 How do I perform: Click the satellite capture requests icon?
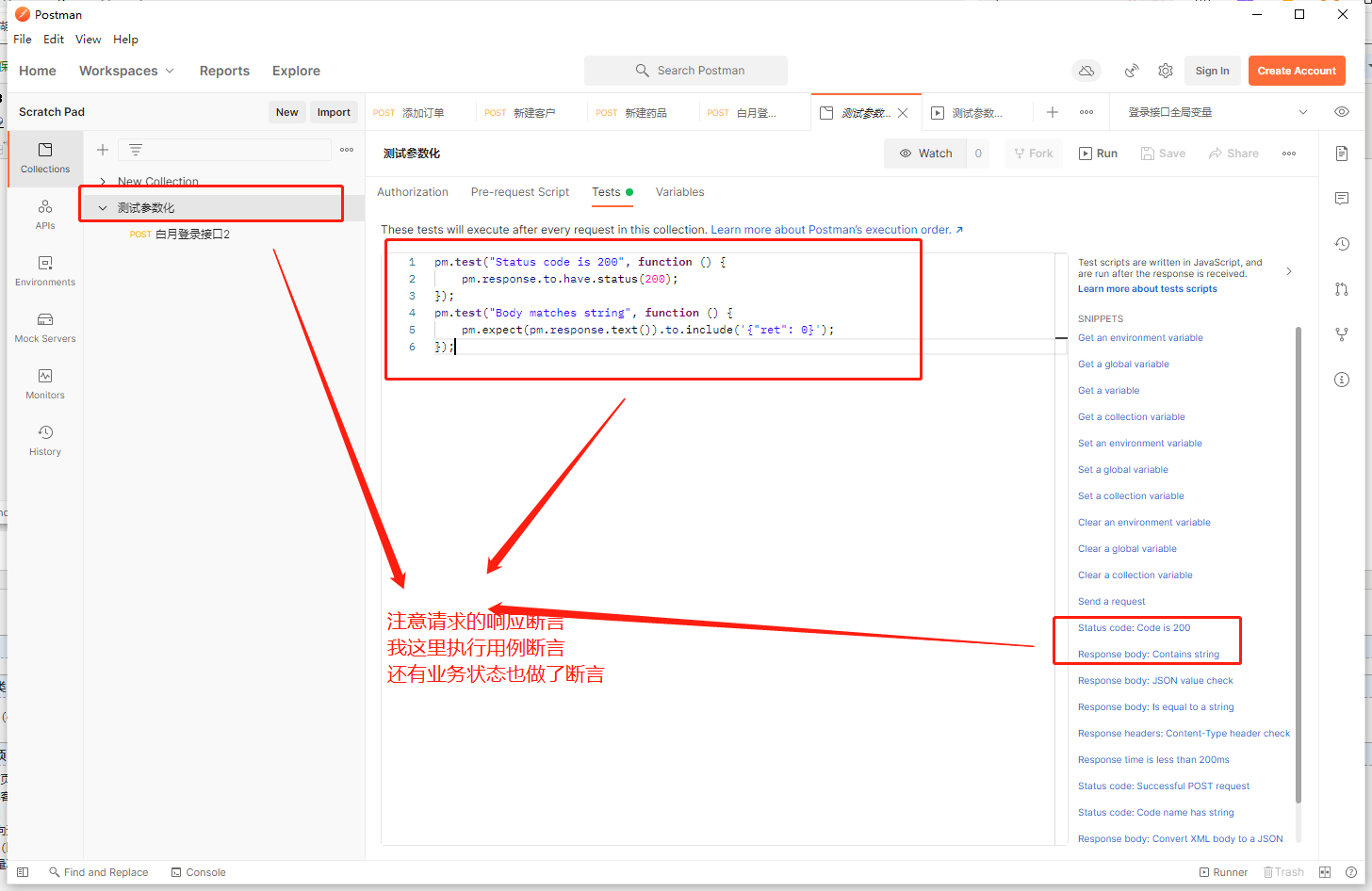tap(1132, 71)
